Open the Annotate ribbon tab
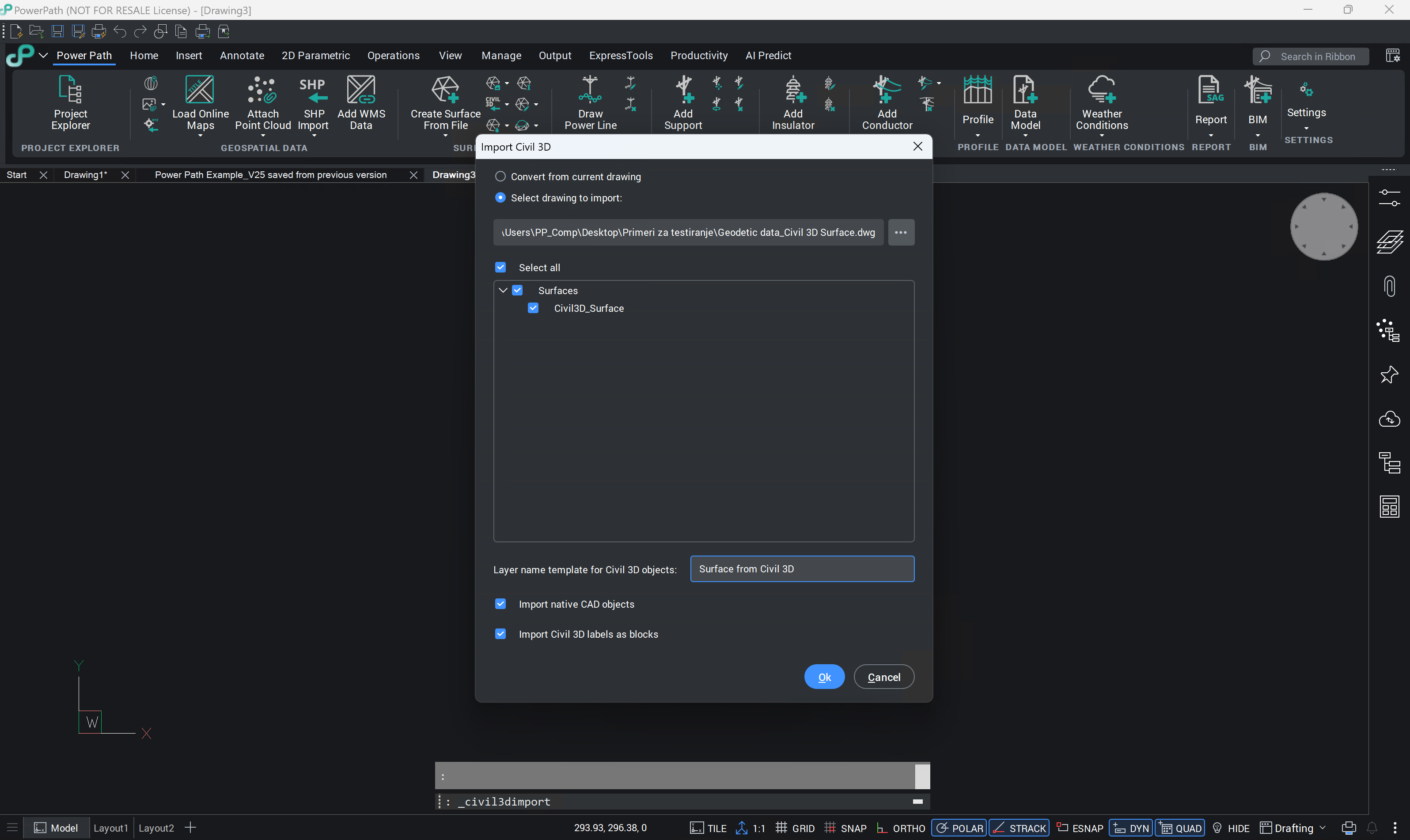This screenshot has height=840, width=1410. (x=242, y=56)
